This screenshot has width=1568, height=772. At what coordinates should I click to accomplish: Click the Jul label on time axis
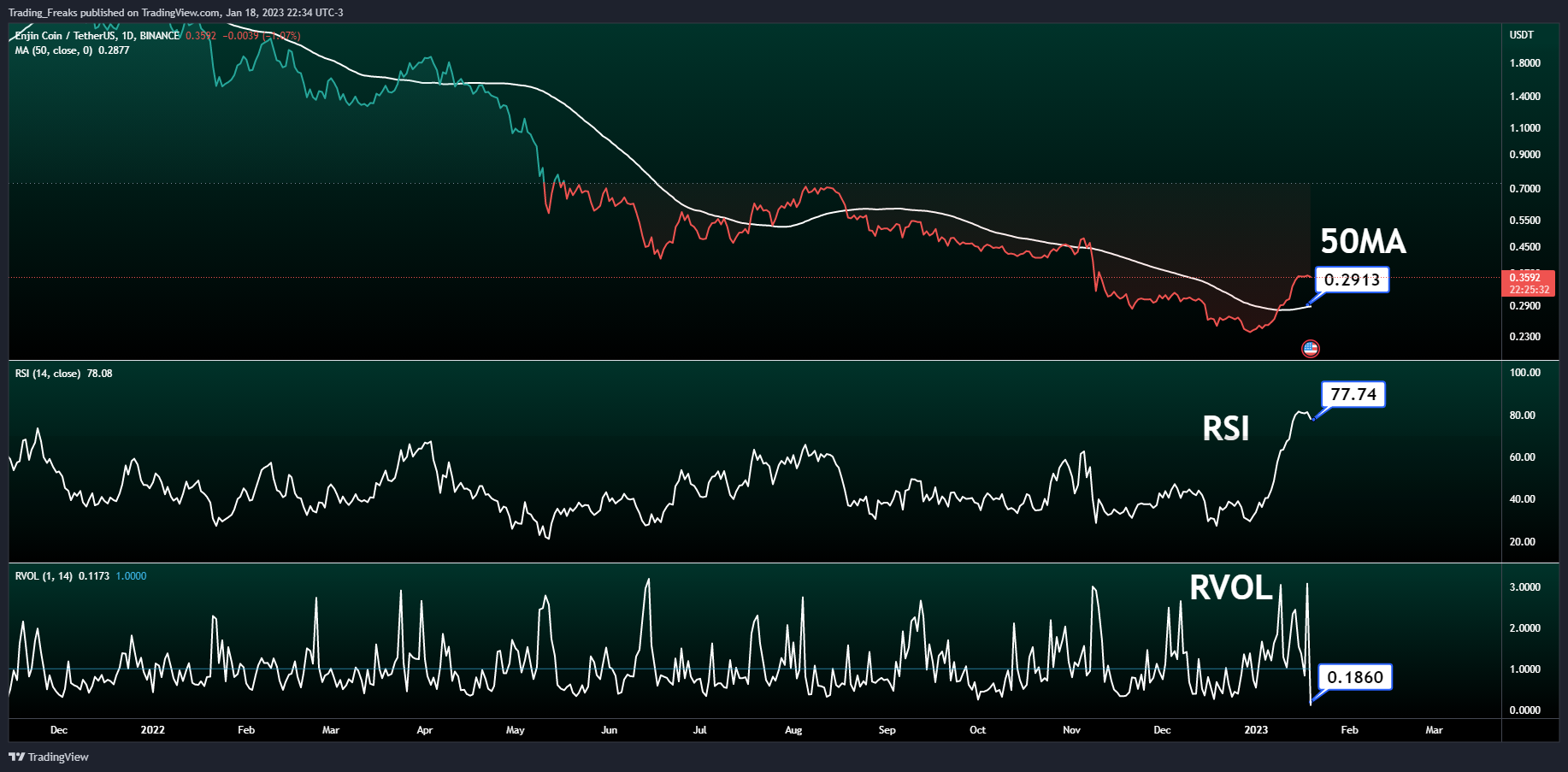(700, 730)
